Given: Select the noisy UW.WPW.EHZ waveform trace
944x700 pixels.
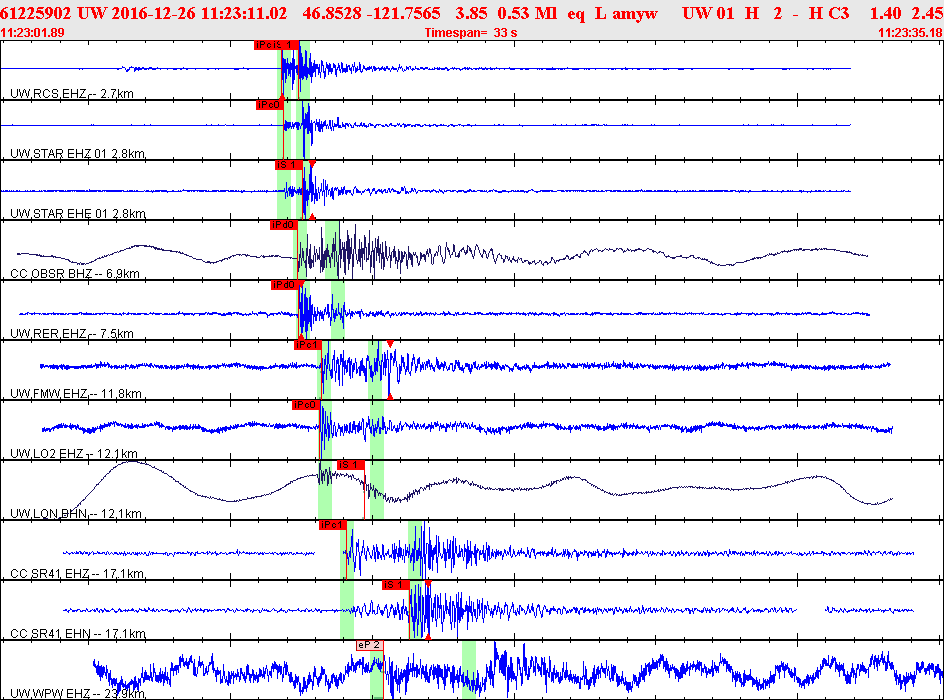Looking at the screenshot, I should click(518, 669).
